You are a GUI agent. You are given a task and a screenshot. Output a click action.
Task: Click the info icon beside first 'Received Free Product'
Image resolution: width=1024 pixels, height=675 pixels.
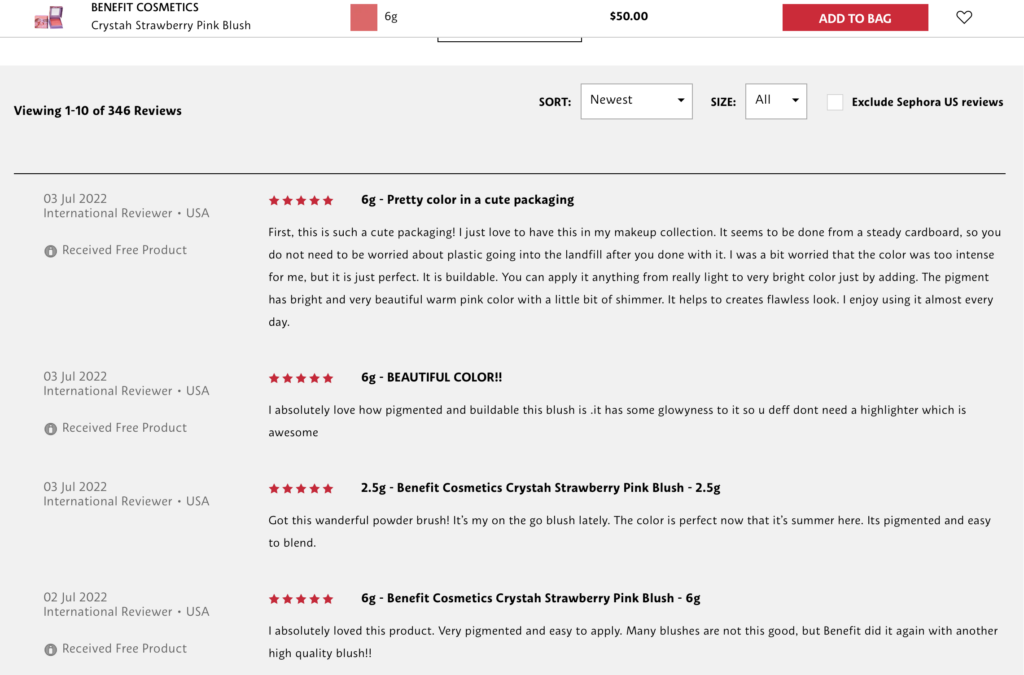(x=49, y=250)
